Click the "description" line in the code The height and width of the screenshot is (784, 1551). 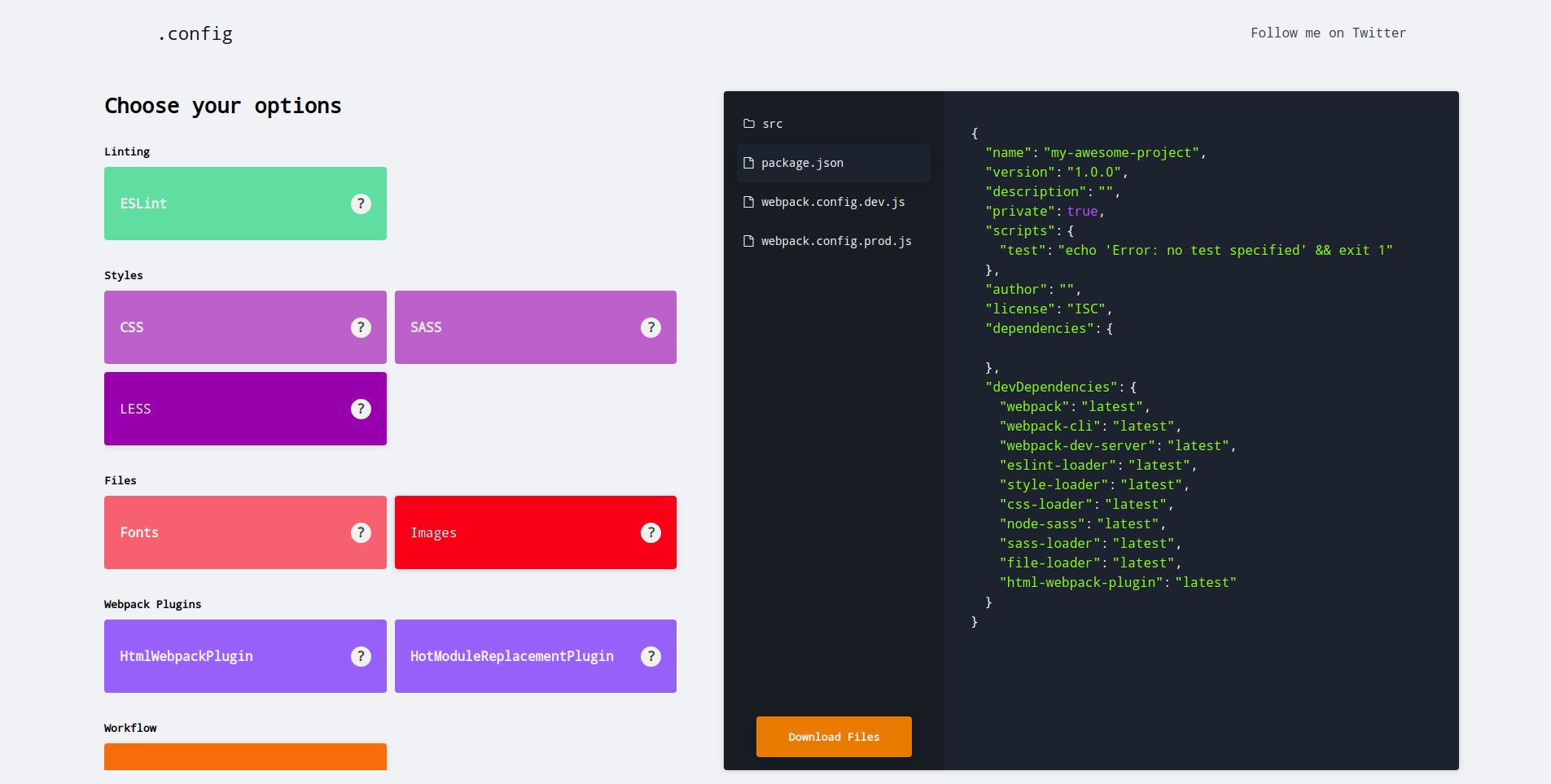pyautogui.click(x=1053, y=191)
